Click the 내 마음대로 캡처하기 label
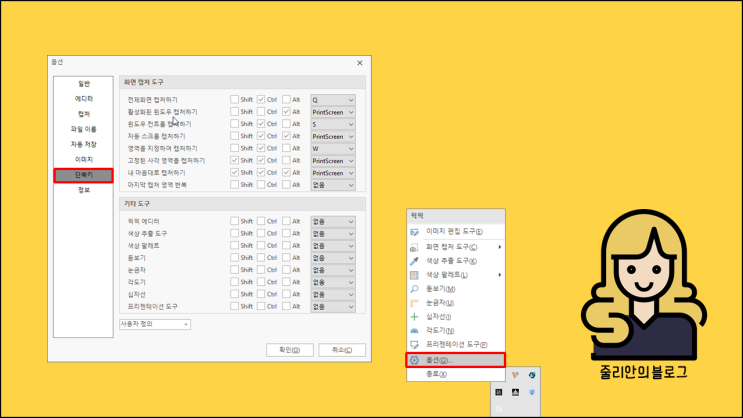 156,173
